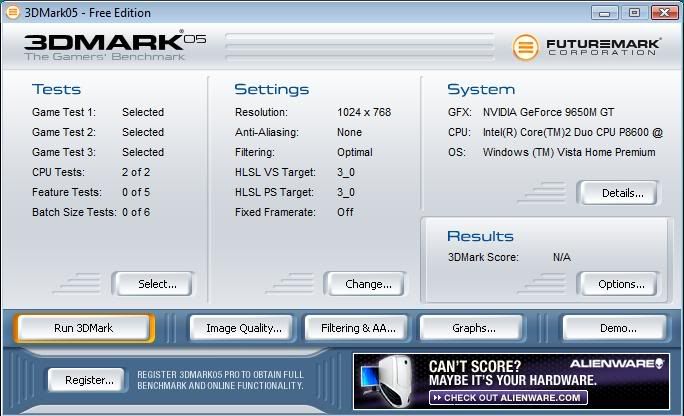Click the 'Tests' section heading
Viewport: 684px width, 416px height.
tap(56, 89)
